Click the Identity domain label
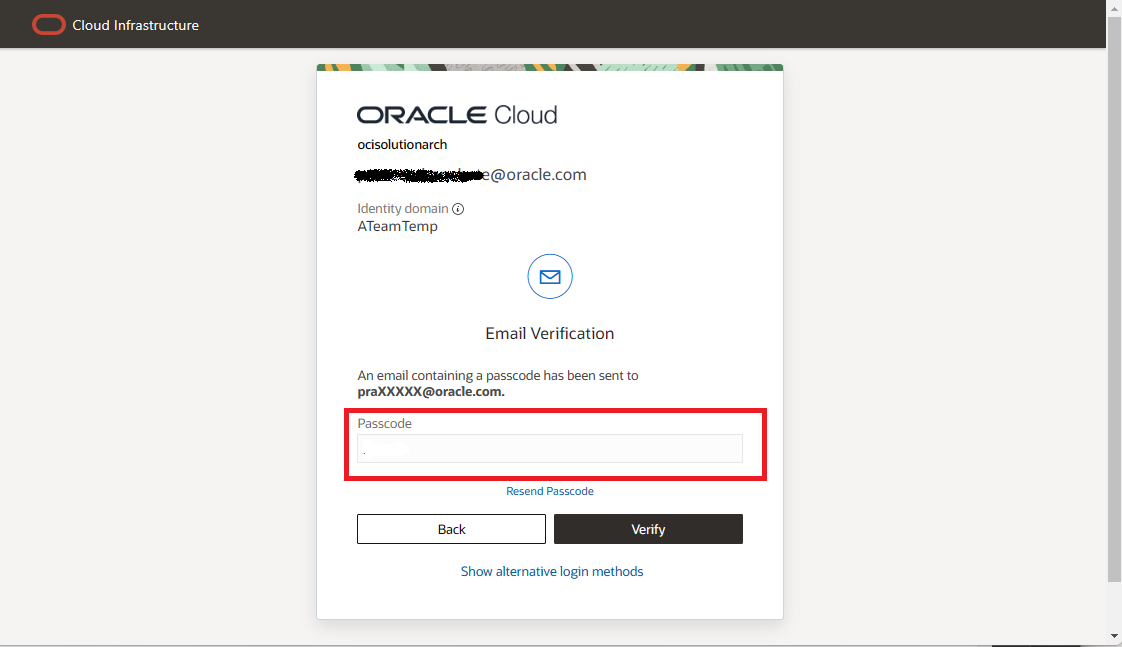Screen dimensions: 1122x647 coord(403,208)
